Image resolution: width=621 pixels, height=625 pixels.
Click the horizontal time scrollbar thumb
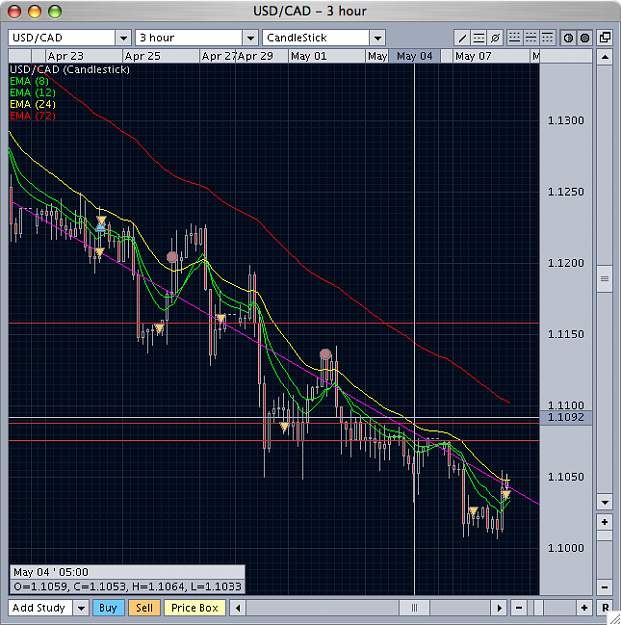coord(415,608)
